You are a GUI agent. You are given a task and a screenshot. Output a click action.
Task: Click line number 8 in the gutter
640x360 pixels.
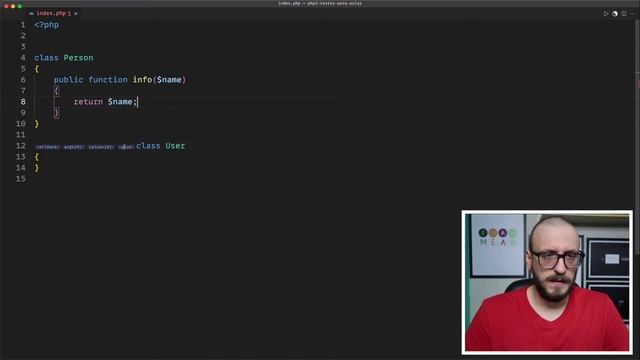[23, 102]
